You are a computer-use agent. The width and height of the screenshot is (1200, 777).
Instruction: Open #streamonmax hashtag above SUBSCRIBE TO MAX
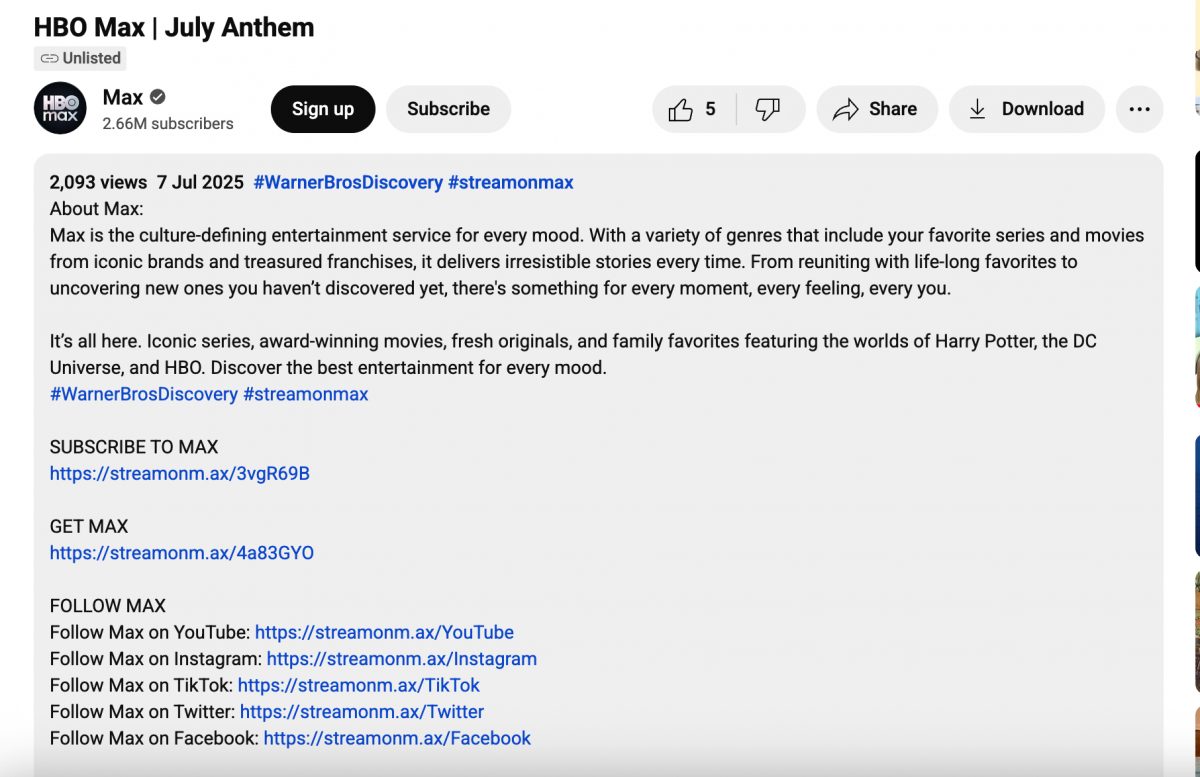coord(306,394)
